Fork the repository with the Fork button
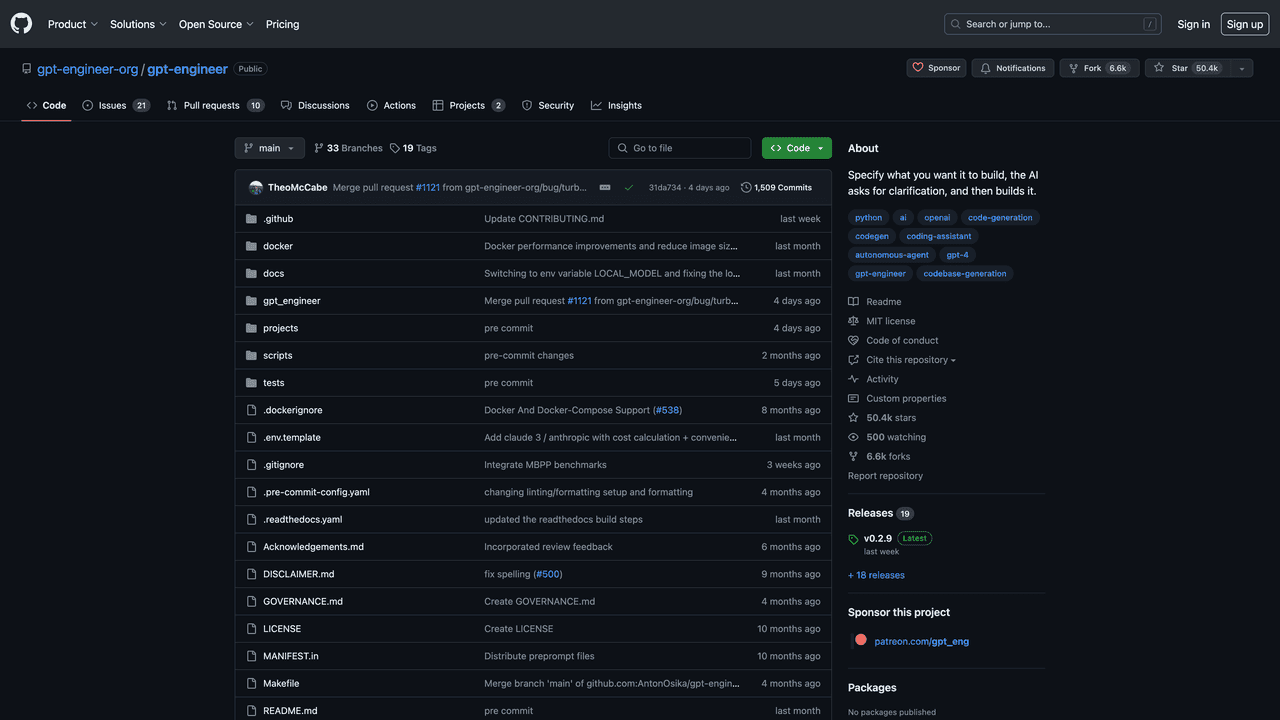The width and height of the screenshot is (1280, 720). [1097, 68]
